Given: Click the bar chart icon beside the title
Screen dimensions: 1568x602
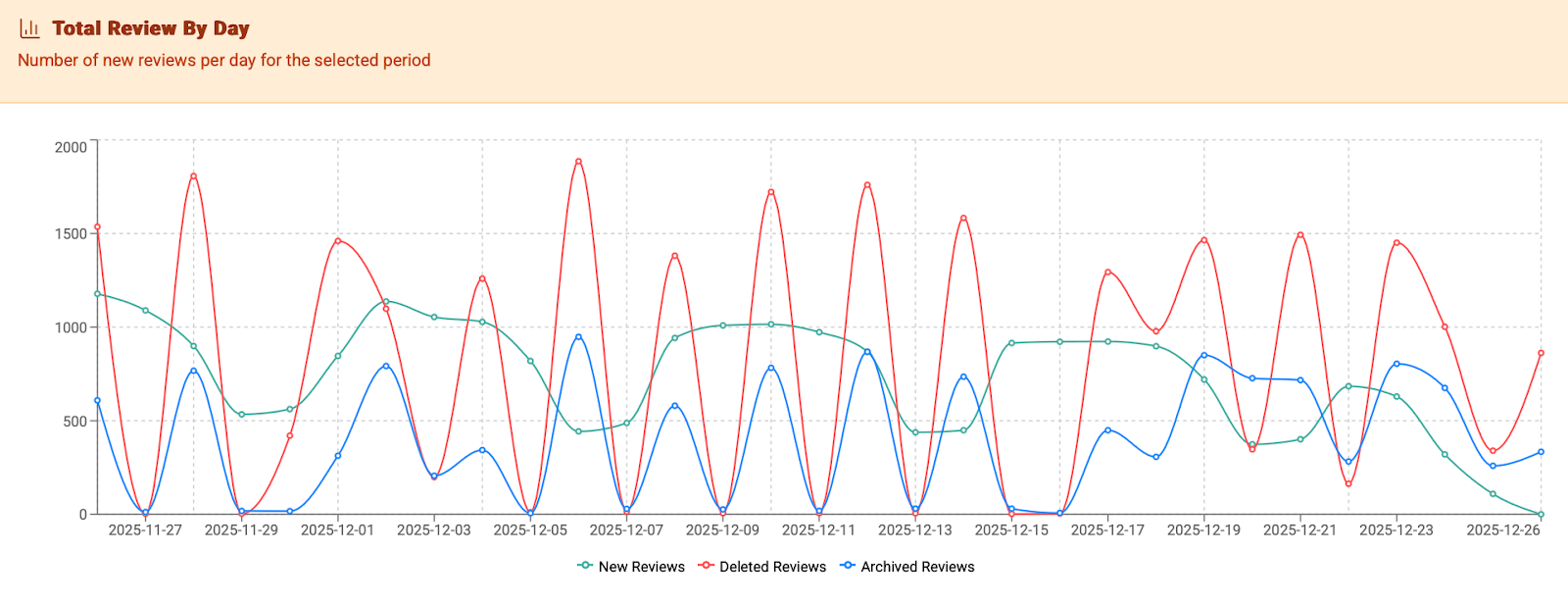Looking at the screenshot, I should (29, 28).
